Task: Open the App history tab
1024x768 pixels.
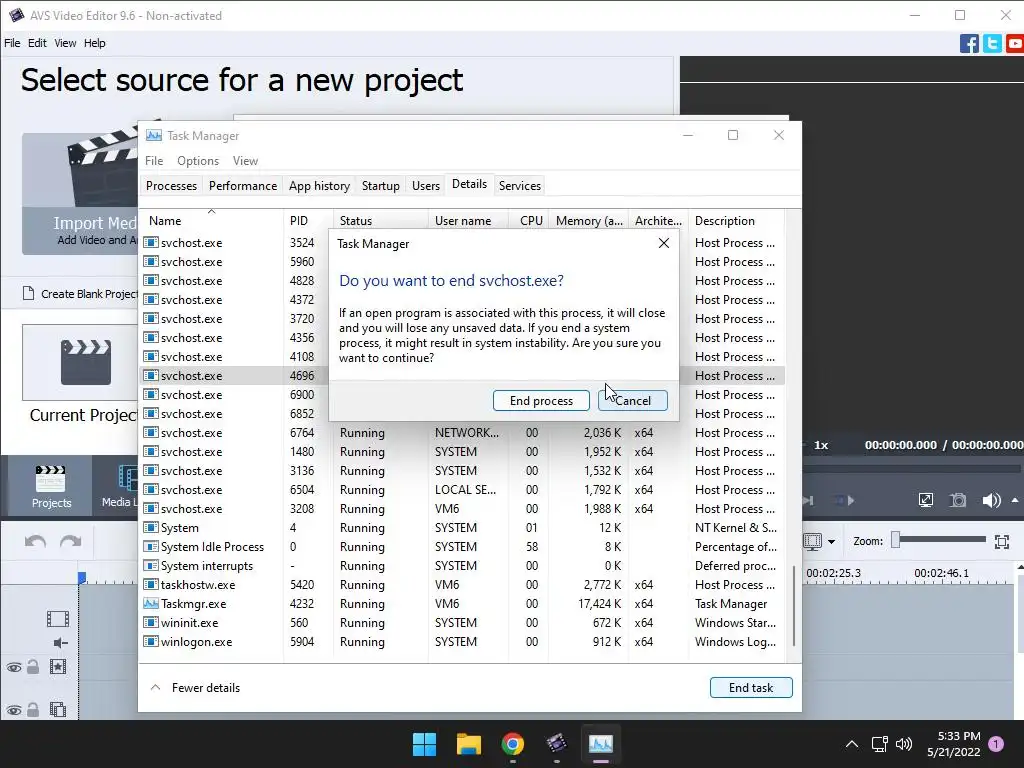Action: [x=319, y=185]
